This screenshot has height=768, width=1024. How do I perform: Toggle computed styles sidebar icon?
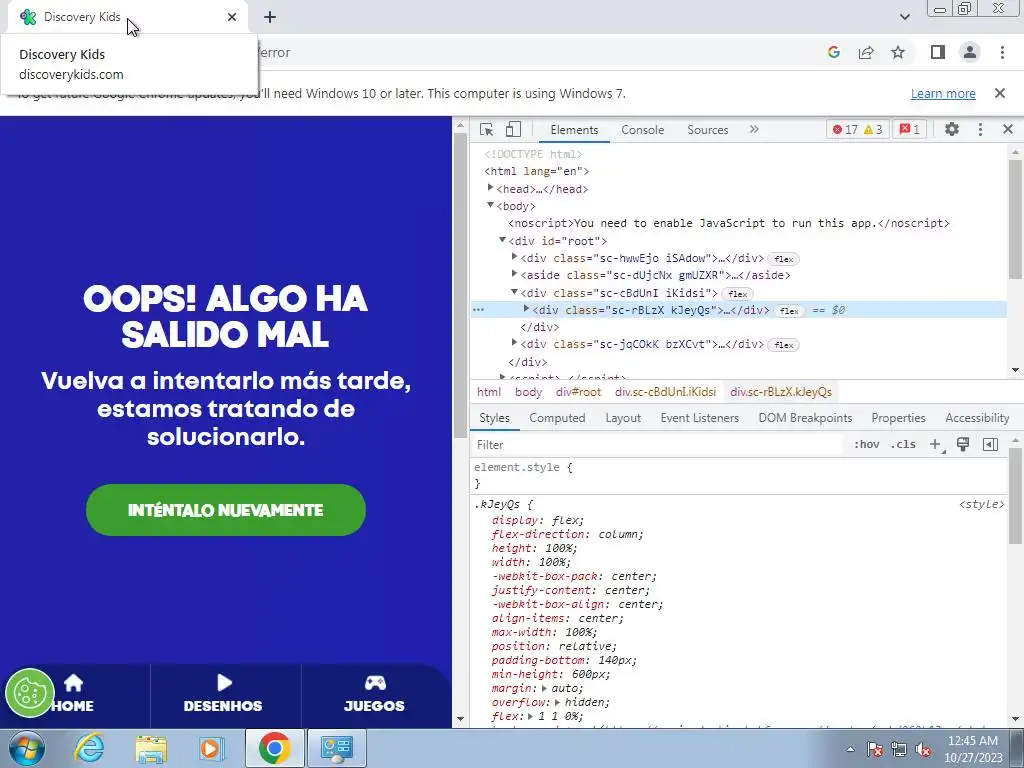990,445
